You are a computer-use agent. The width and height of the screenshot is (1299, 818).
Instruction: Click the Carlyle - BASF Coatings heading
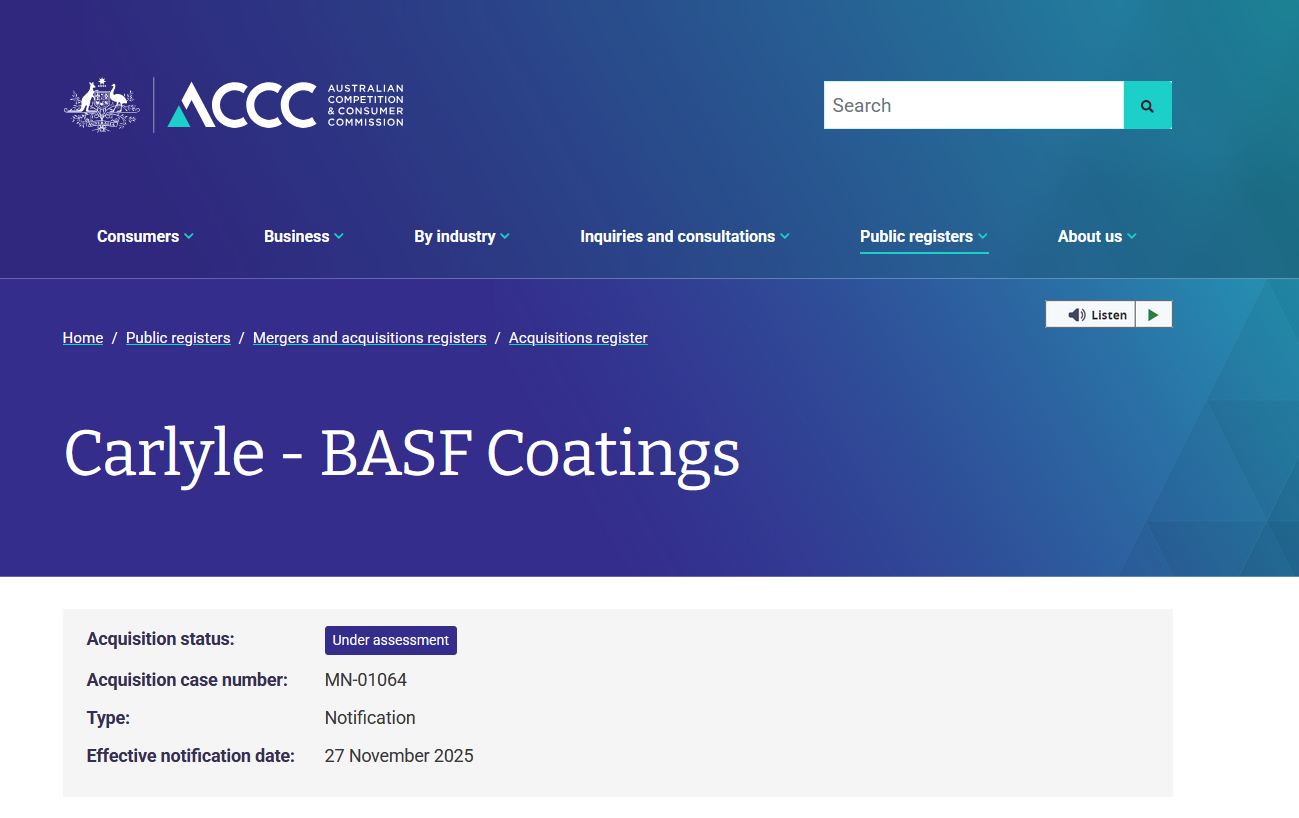(401, 453)
